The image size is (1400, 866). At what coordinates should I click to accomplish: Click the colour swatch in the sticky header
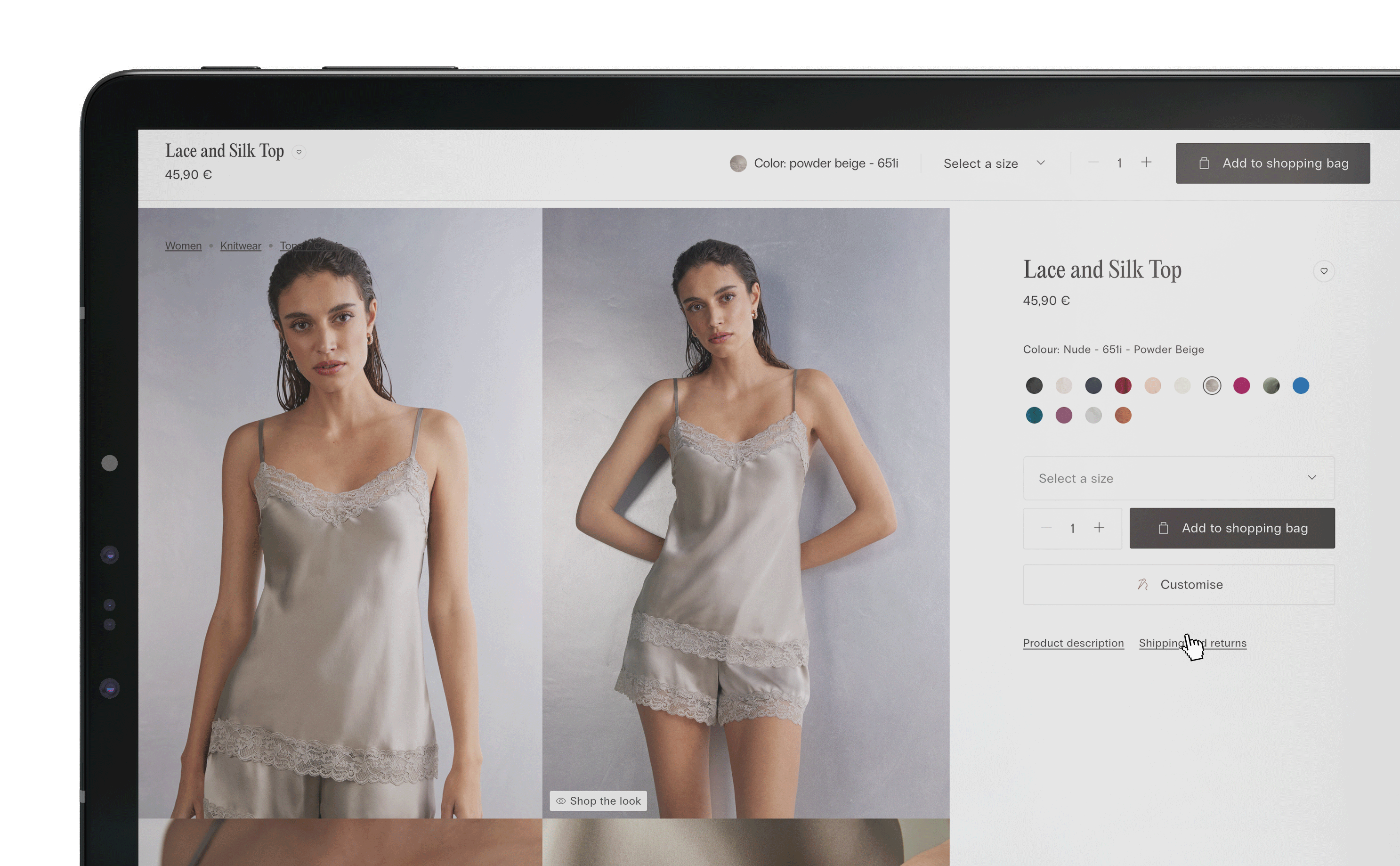pyautogui.click(x=738, y=163)
